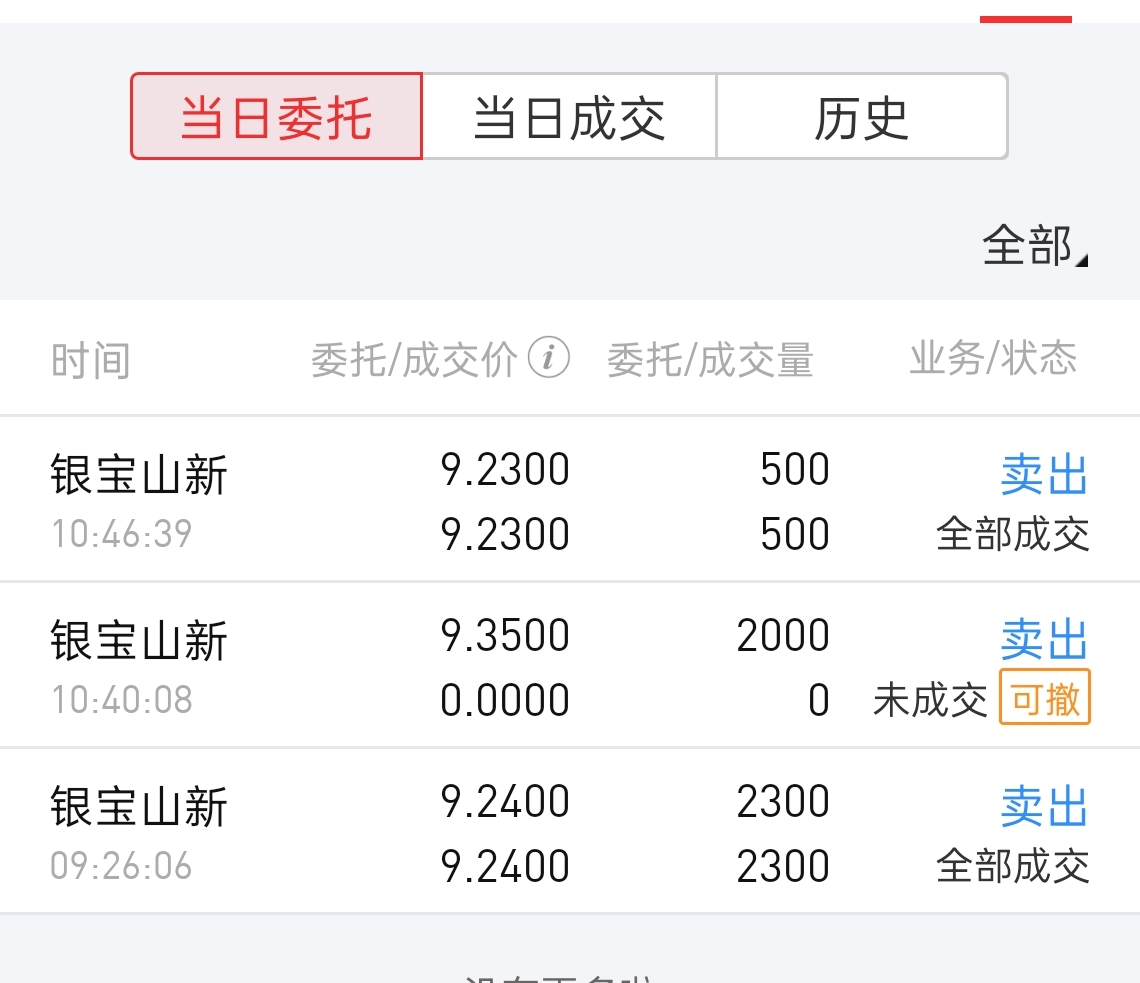
Task: Switch to the 当日委托 tab
Action: (276, 116)
